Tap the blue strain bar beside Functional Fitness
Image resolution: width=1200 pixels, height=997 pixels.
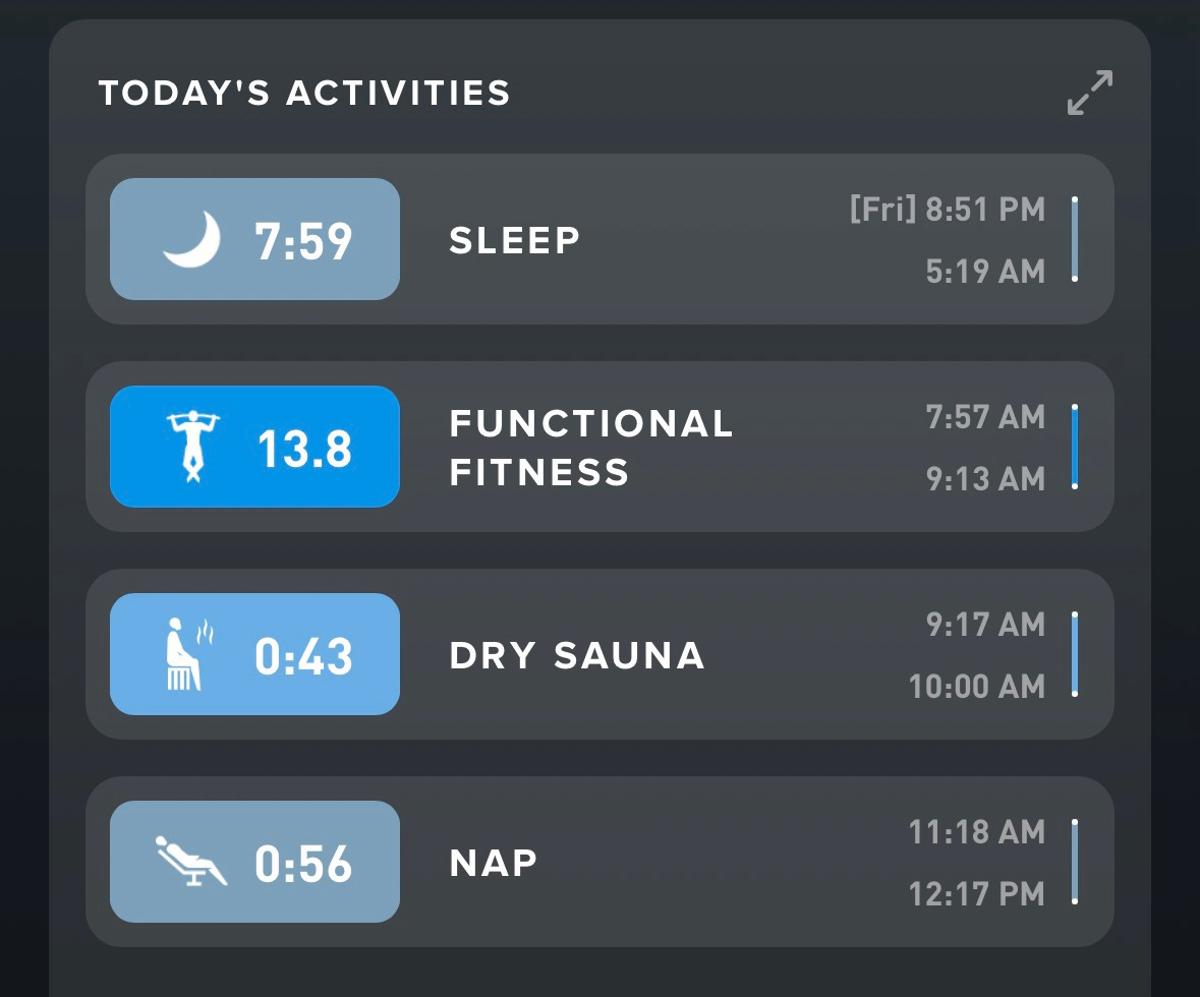click(x=1075, y=446)
